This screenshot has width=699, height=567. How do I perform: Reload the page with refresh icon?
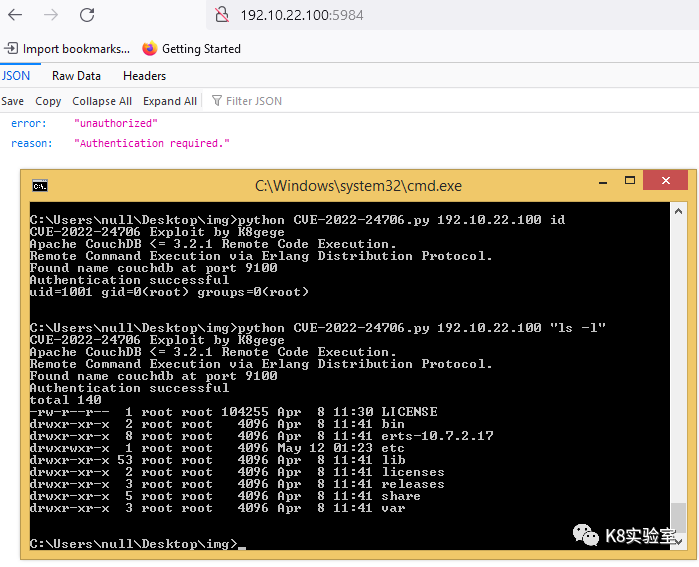pyautogui.click(x=87, y=15)
